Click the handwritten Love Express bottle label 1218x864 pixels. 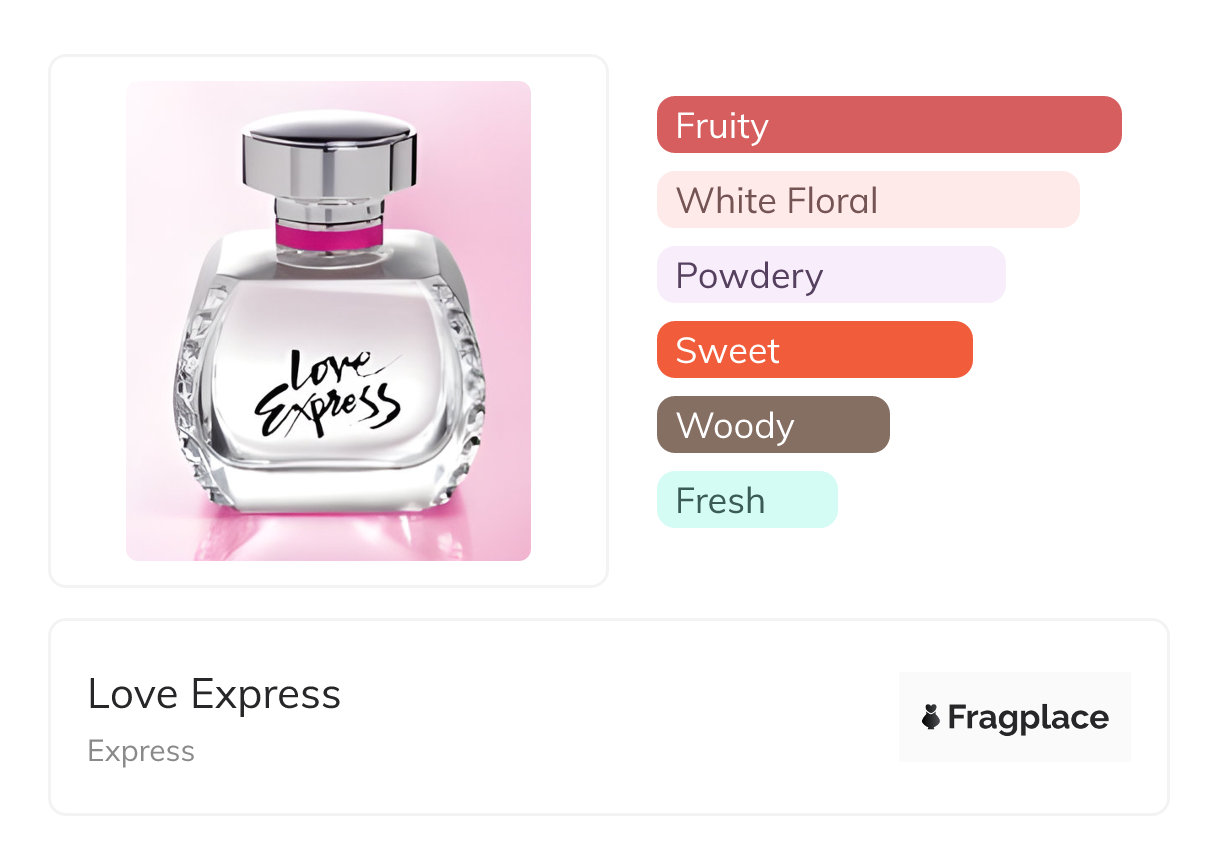pyautogui.click(x=328, y=393)
